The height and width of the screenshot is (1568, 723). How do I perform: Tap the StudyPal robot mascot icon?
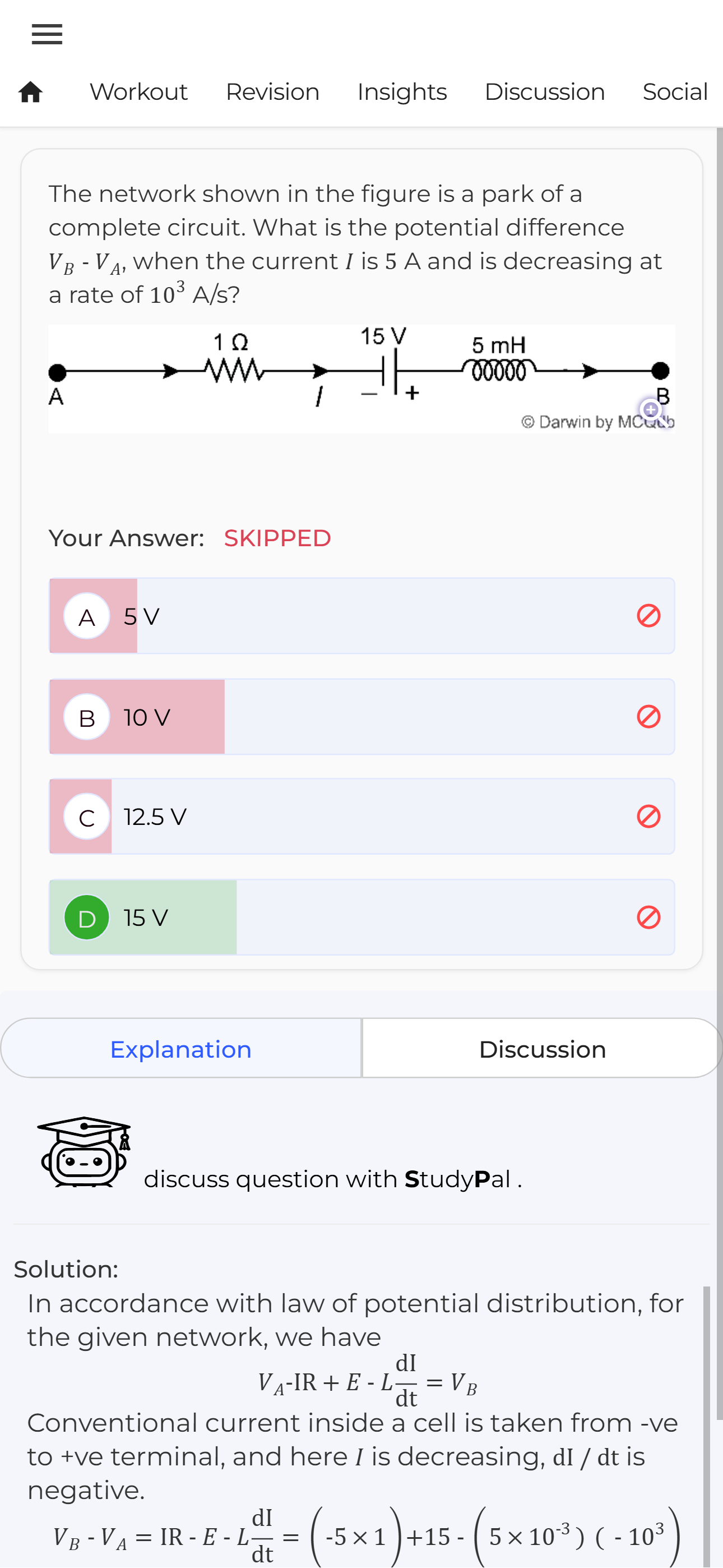pos(85,1152)
